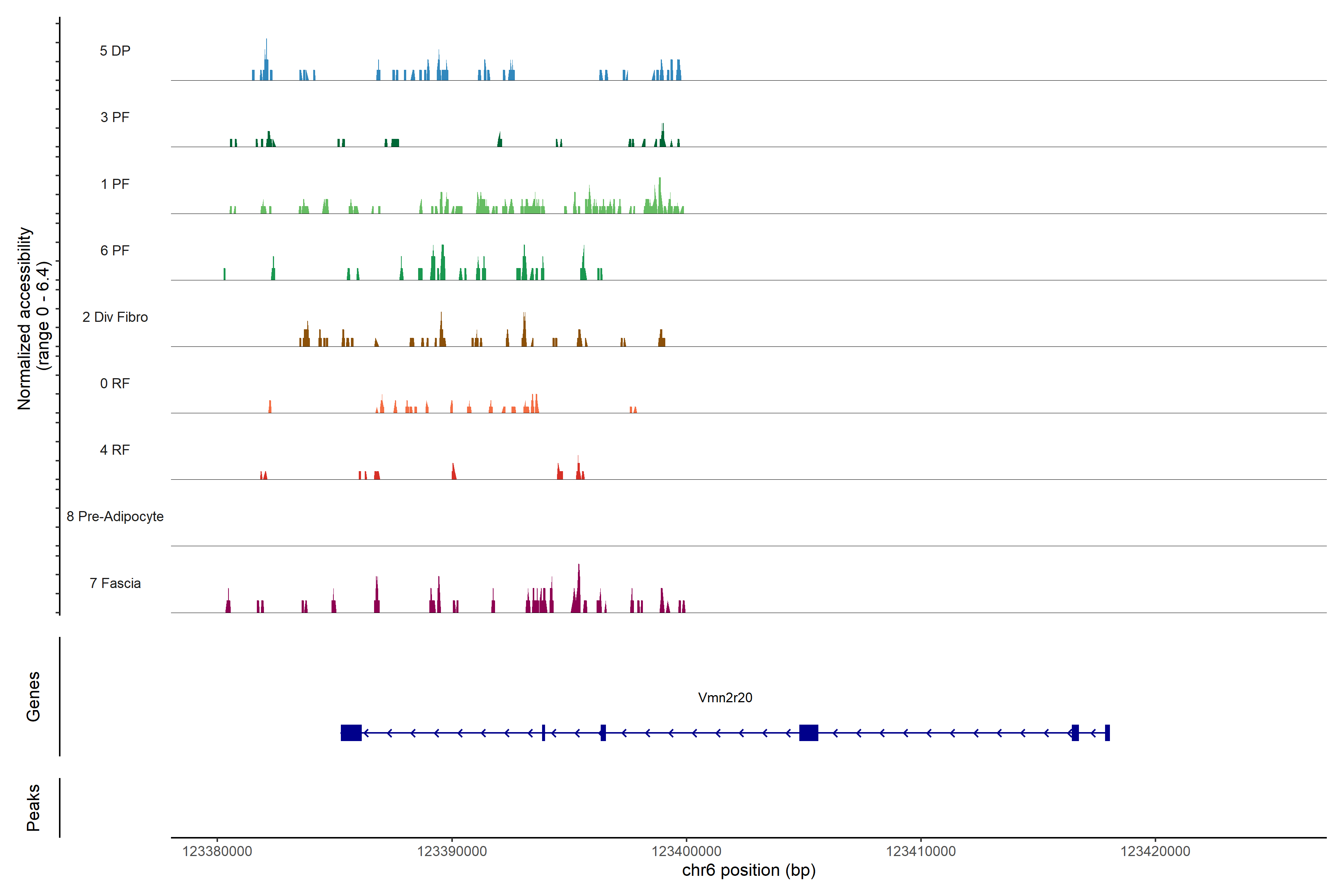This screenshot has height=896, width=1344.
Task: Click the 8 Pre-Adipocyte track label
Action: pyautogui.click(x=115, y=517)
